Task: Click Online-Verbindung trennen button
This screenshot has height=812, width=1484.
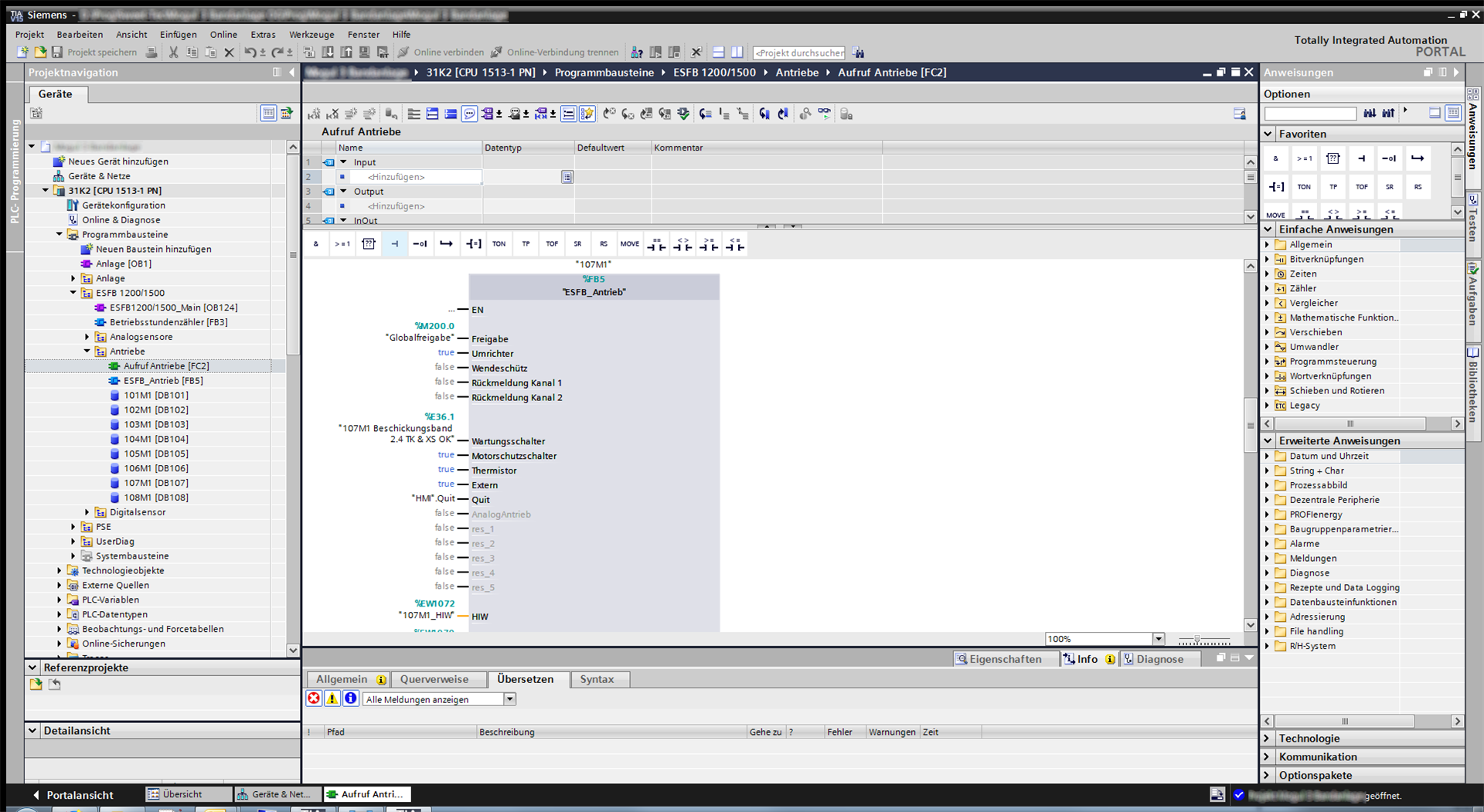Action: [555, 52]
